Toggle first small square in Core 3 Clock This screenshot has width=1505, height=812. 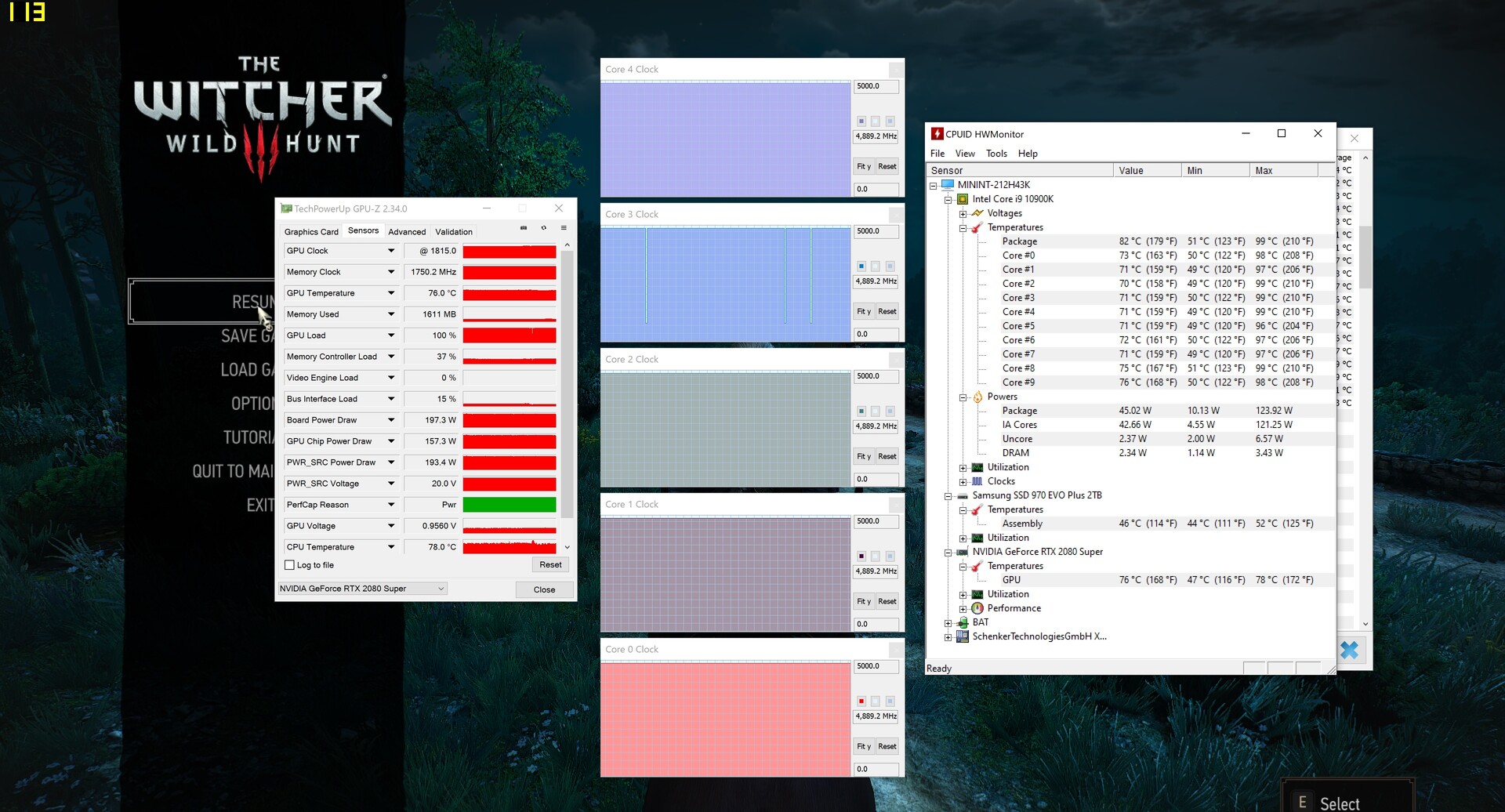861,266
